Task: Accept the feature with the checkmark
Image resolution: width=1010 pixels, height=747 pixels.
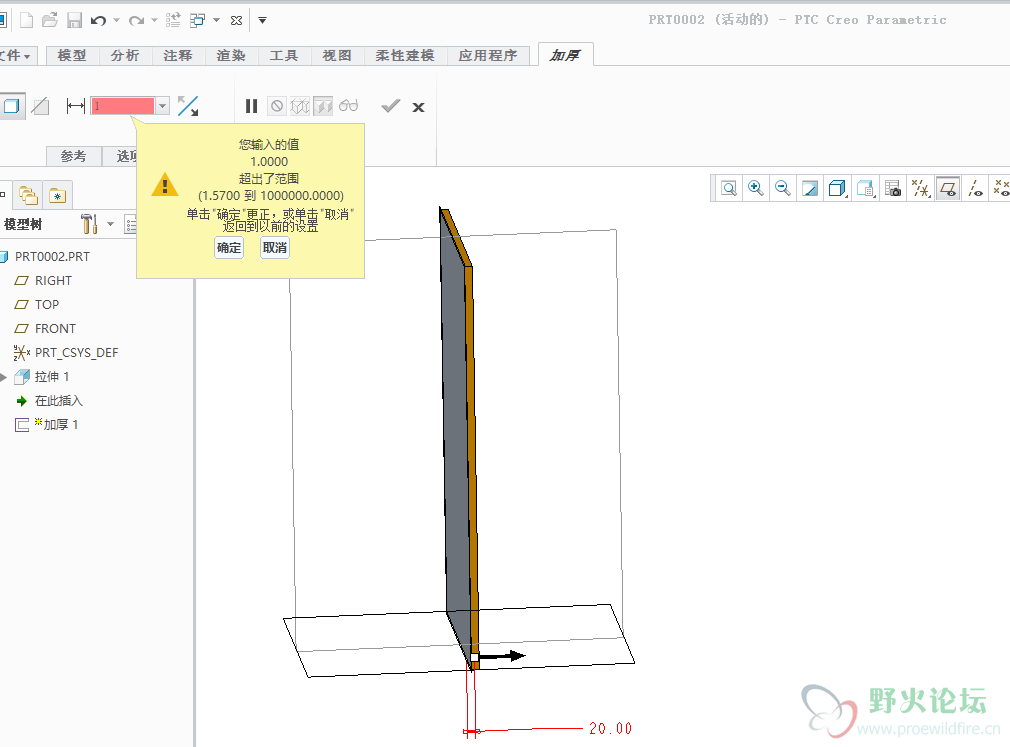Action: (x=390, y=106)
